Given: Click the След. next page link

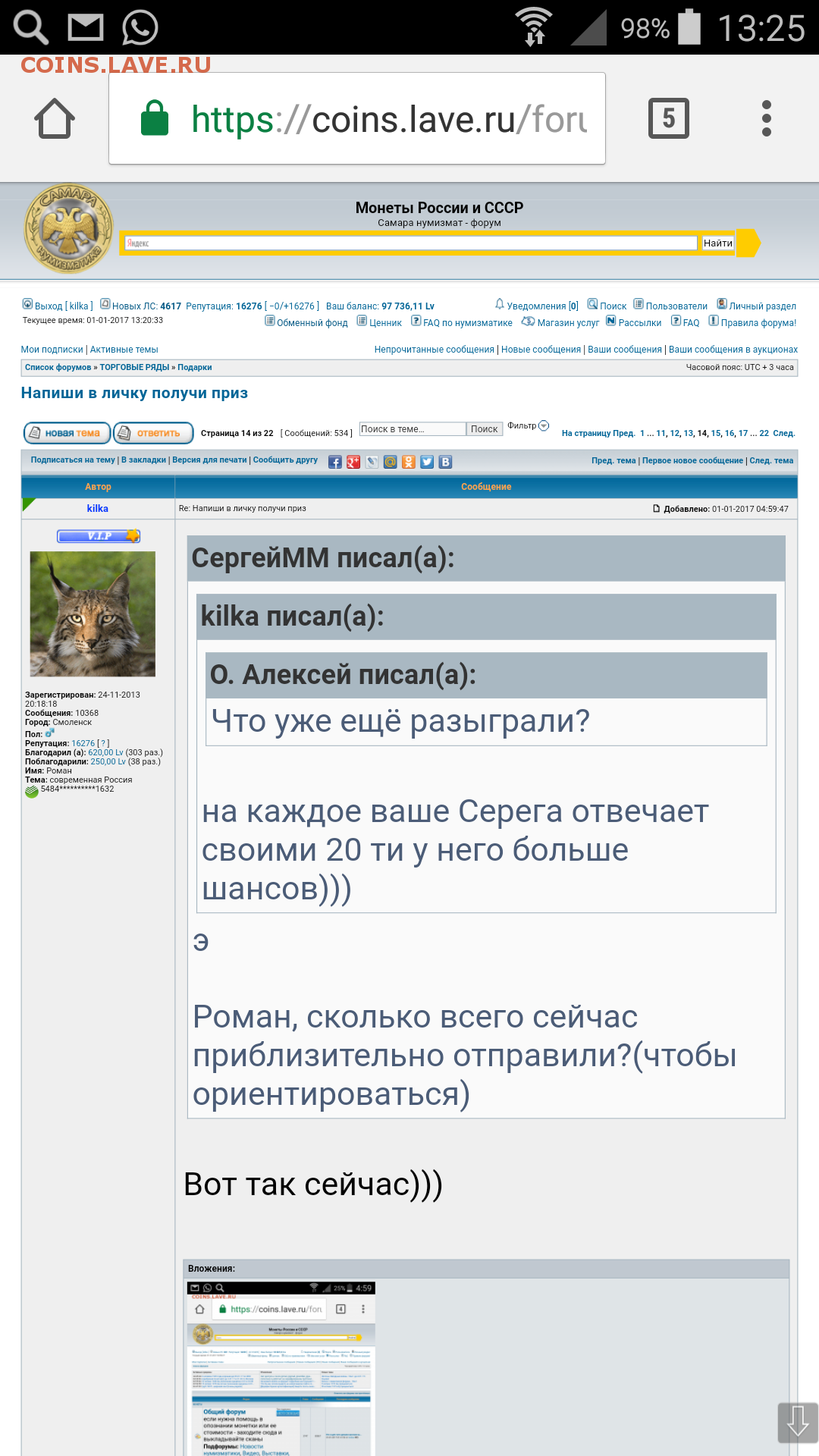Looking at the screenshot, I should pos(784,434).
